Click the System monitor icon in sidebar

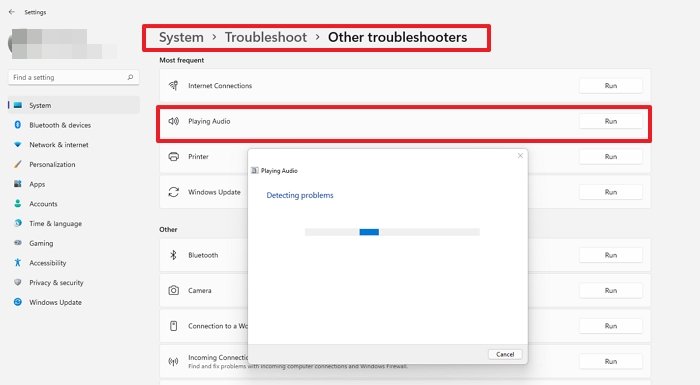(x=18, y=105)
